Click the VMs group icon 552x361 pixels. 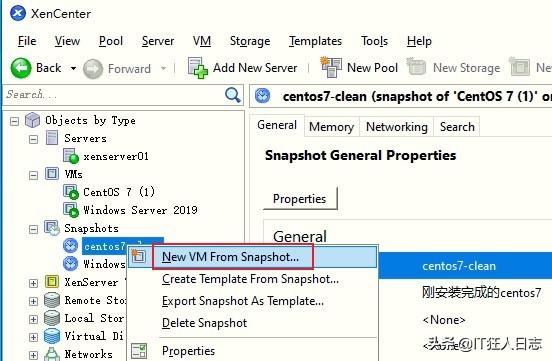click(x=52, y=174)
